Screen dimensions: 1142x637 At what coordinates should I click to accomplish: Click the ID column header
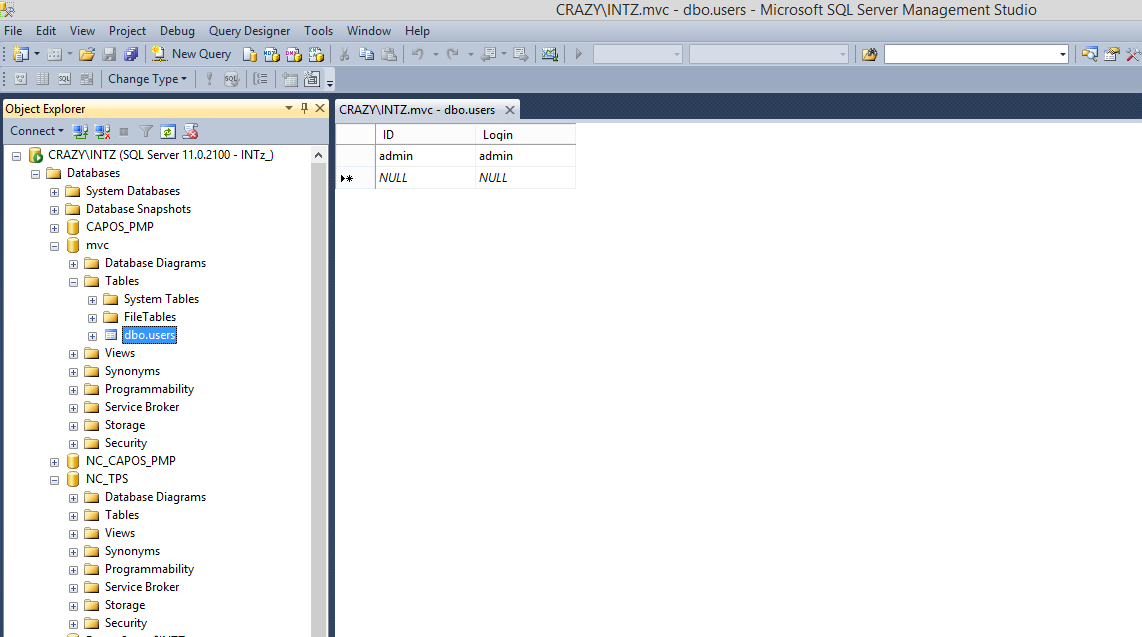pyautogui.click(x=425, y=135)
